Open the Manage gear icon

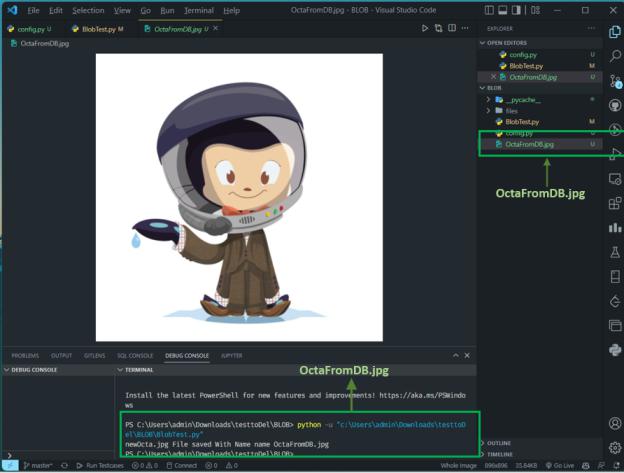(615, 447)
